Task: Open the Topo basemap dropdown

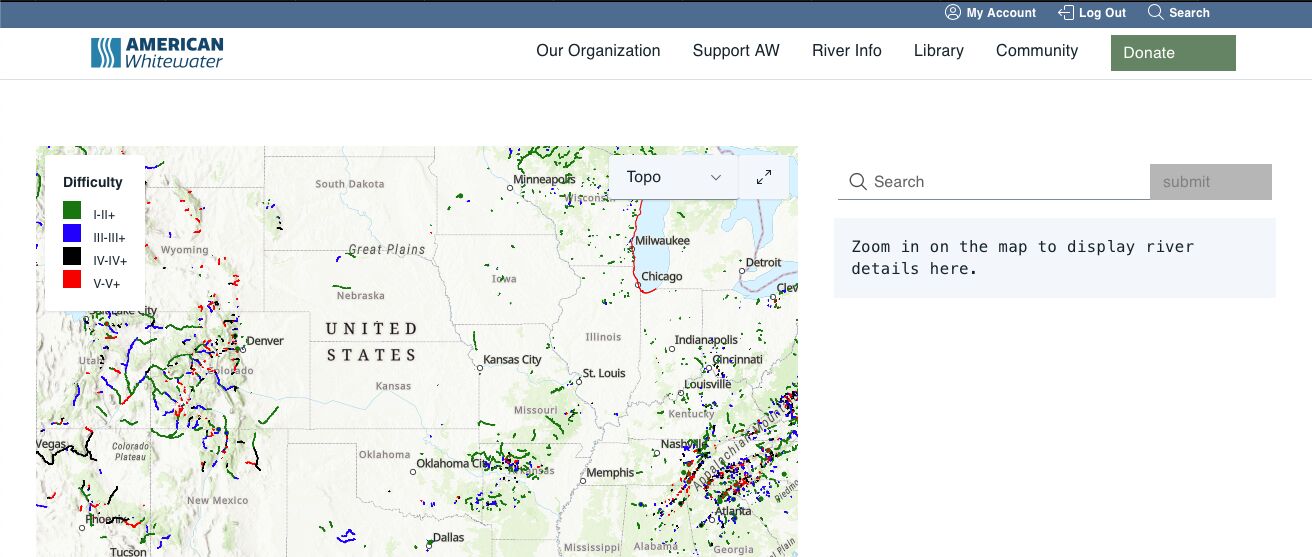Action: pyautogui.click(x=673, y=177)
